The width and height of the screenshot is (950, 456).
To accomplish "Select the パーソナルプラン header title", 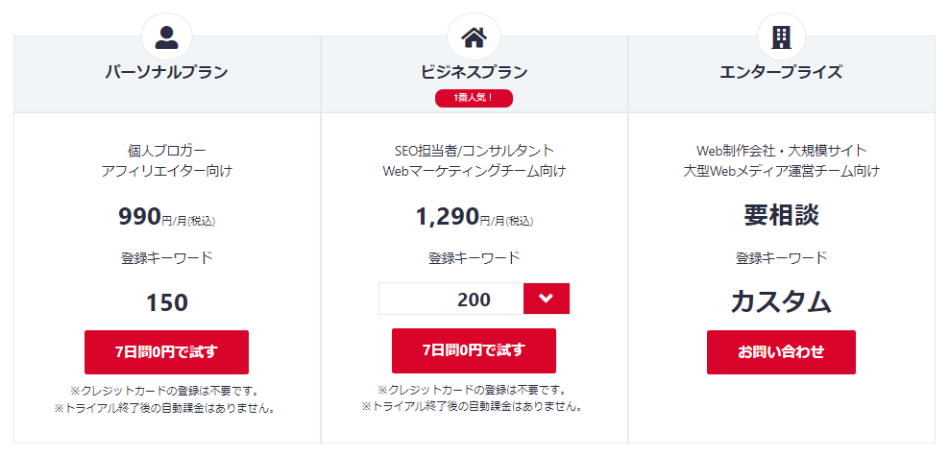I will (x=167, y=72).
